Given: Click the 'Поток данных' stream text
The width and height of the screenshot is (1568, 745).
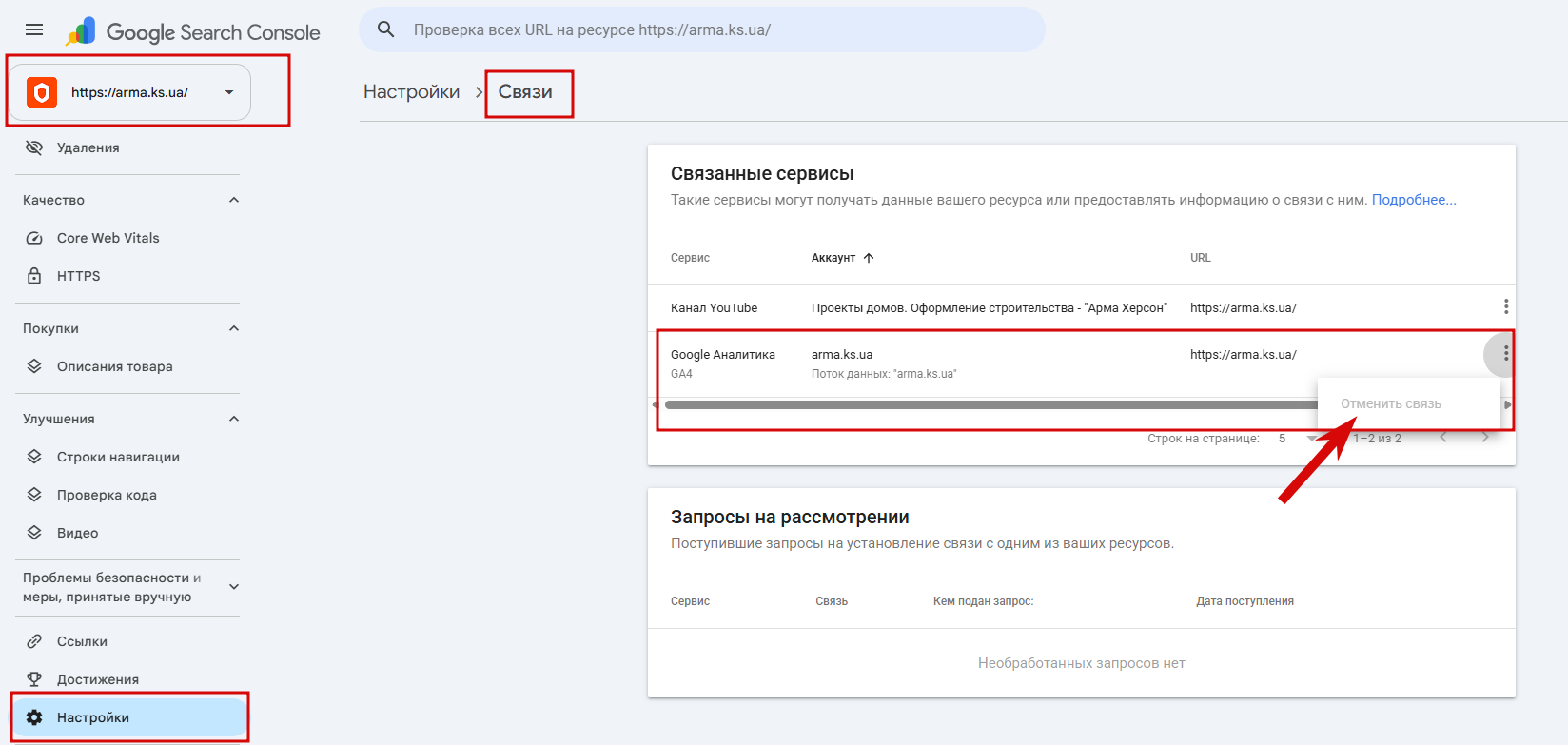Looking at the screenshot, I should tap(884, 374).
